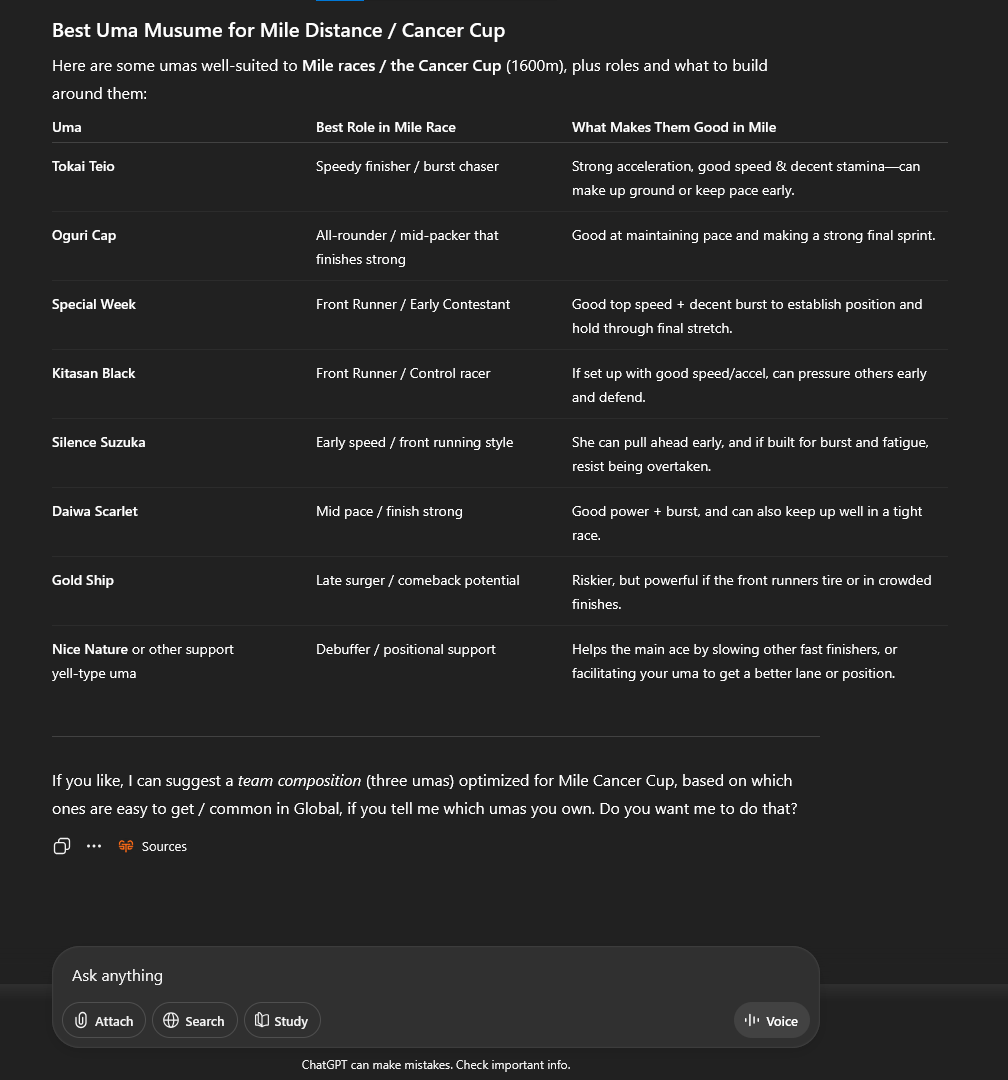Click the 'Best Role in Mile Race' header
Screen dimensions: 1008x1080
[x=386, y=127]
